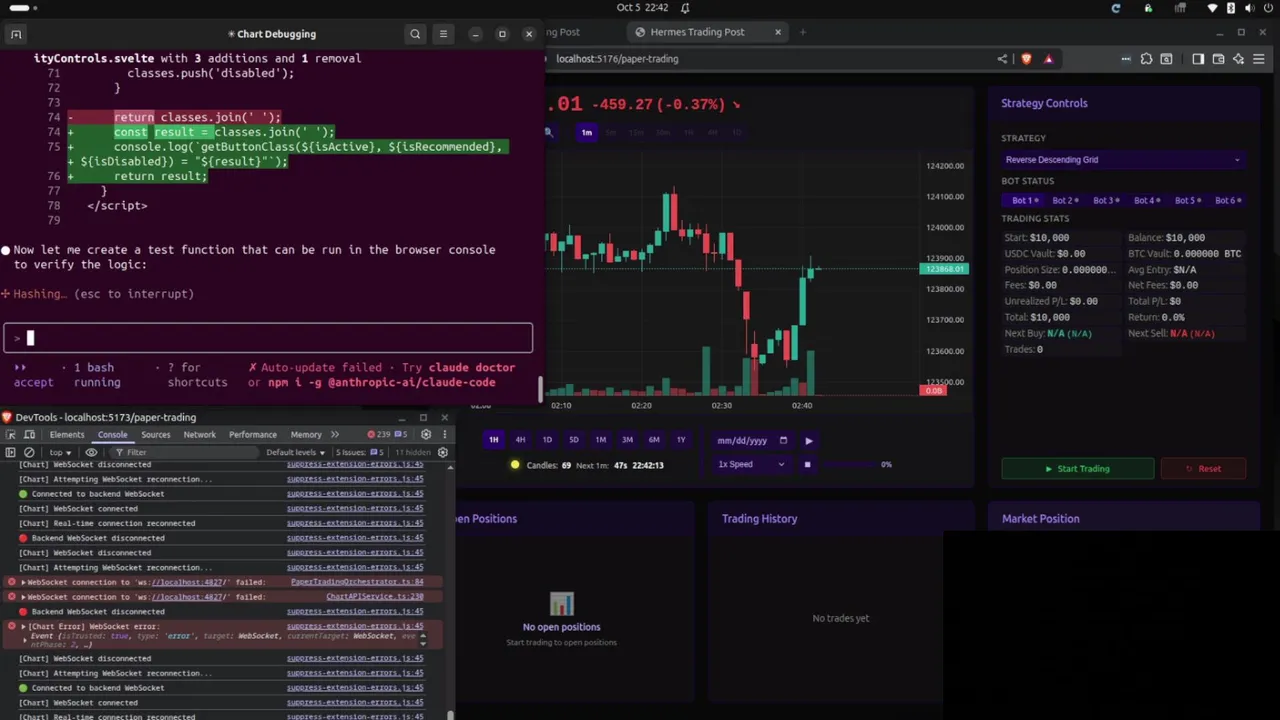The image size is (1280, 720).
Task: Select the 1m candle interval
Action: point(587,132)
